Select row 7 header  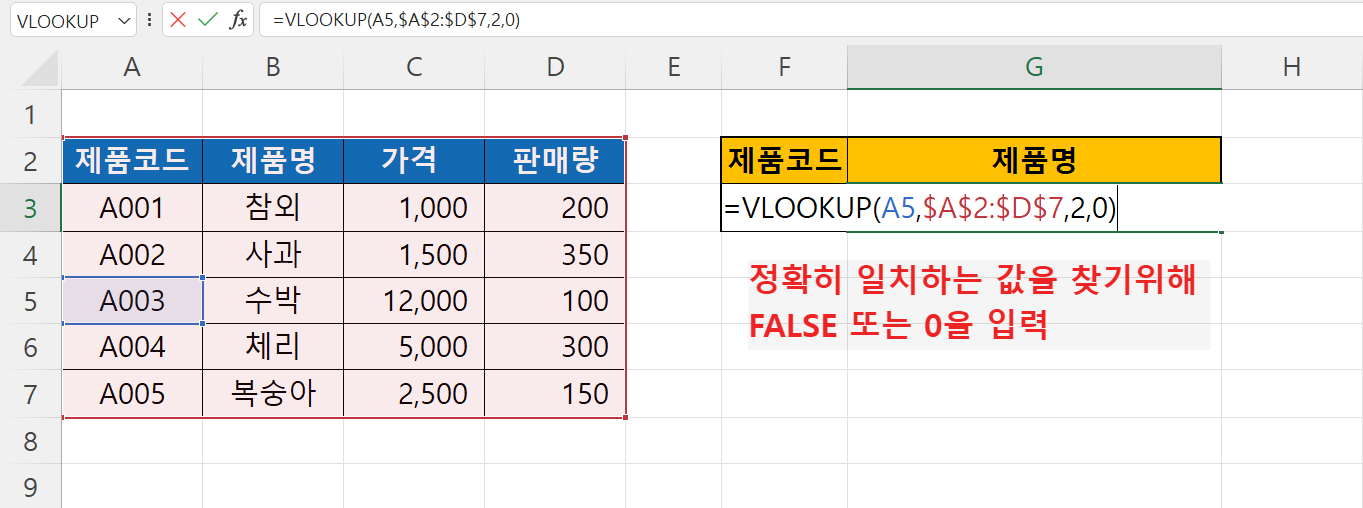tap(31, 394)
